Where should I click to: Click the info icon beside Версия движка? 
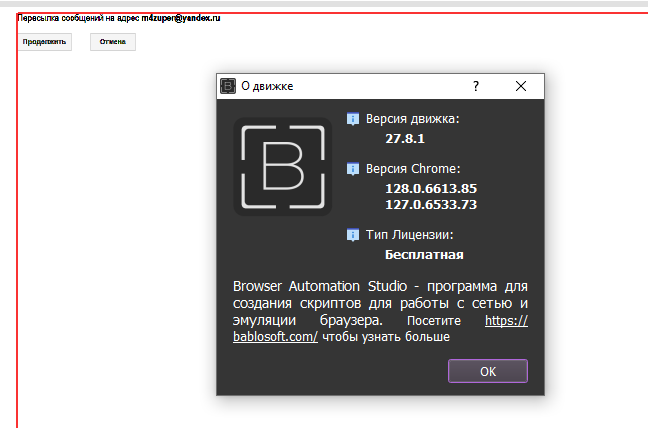click(352, 119)
